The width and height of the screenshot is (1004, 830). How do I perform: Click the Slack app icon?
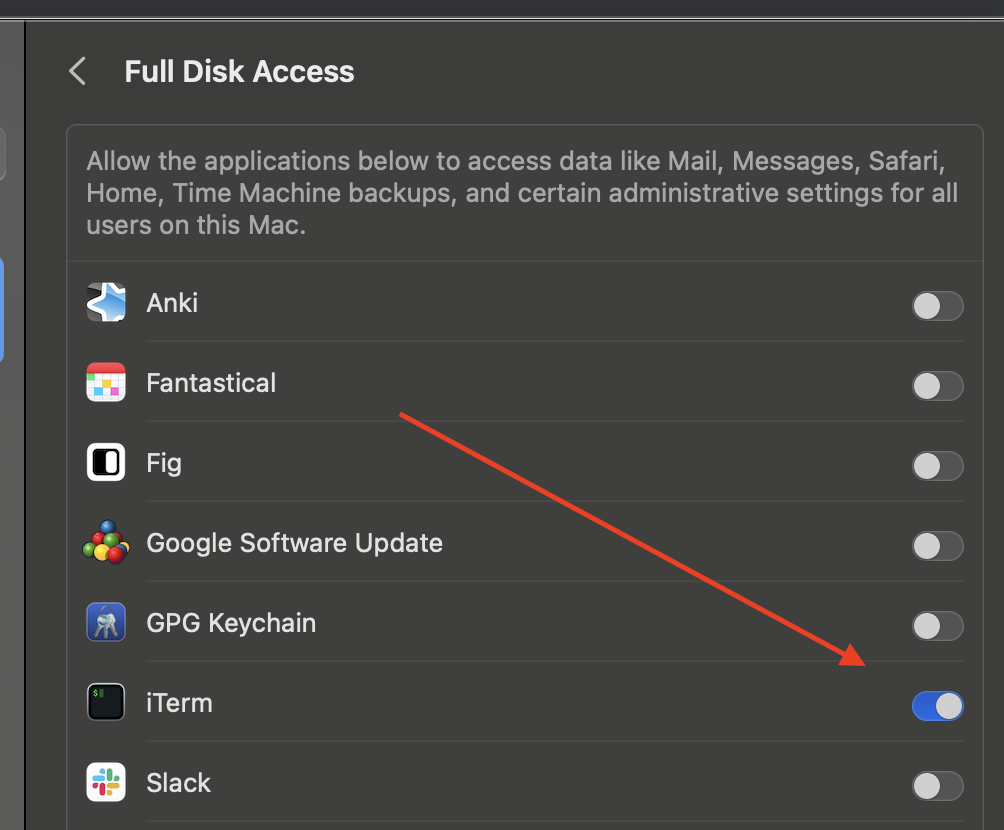click(106, 783)
